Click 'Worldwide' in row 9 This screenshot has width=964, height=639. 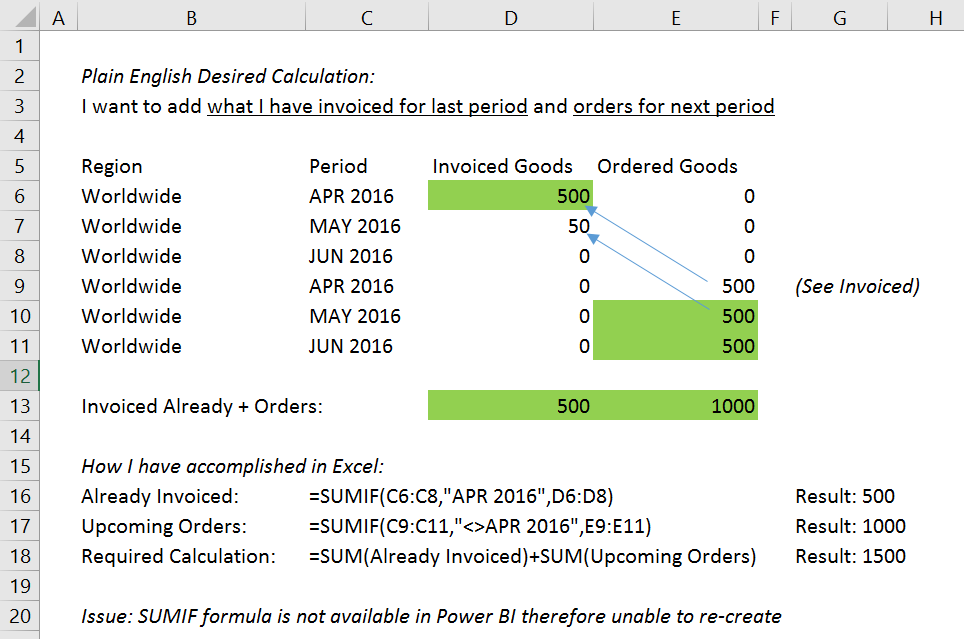pyautogui.click(x=132, y=286)
